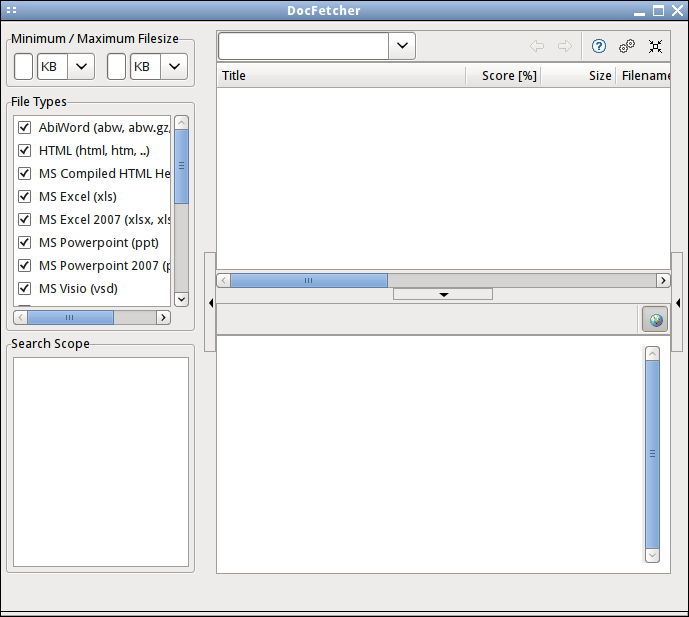Click File Types horizontal scroll-left arrow
The width and height of the screenshot is (689, 617).
click(x=20, y=317)
